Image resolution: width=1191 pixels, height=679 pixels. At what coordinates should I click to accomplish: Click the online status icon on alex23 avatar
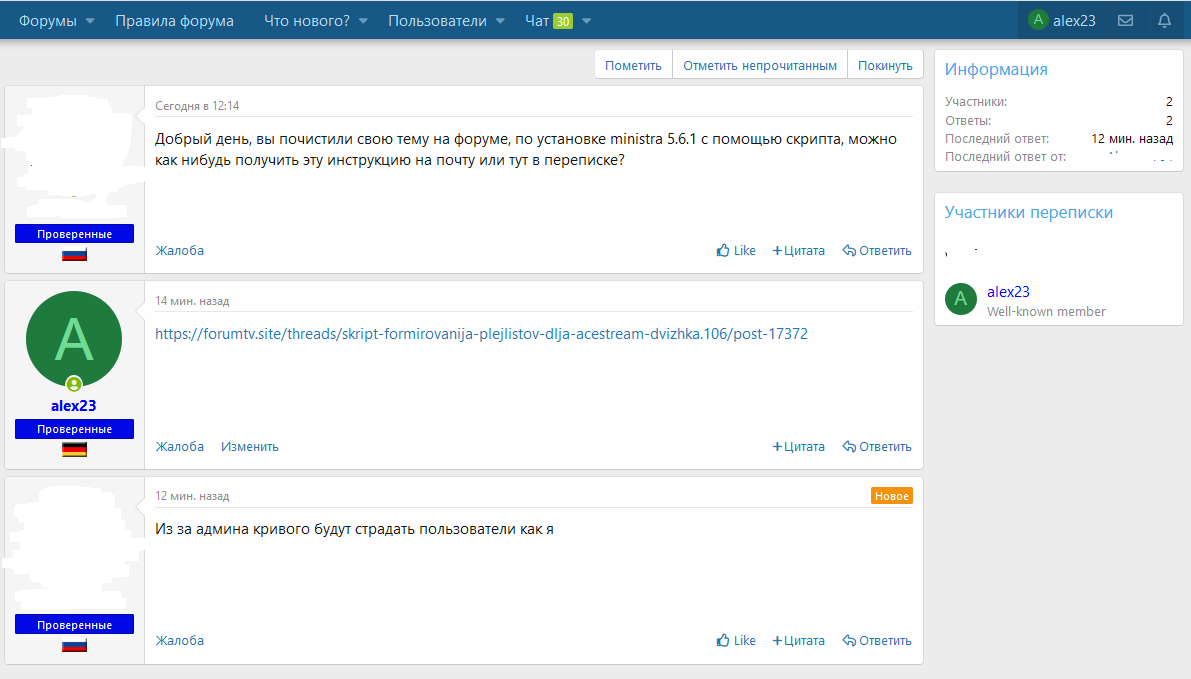[74, 384]
